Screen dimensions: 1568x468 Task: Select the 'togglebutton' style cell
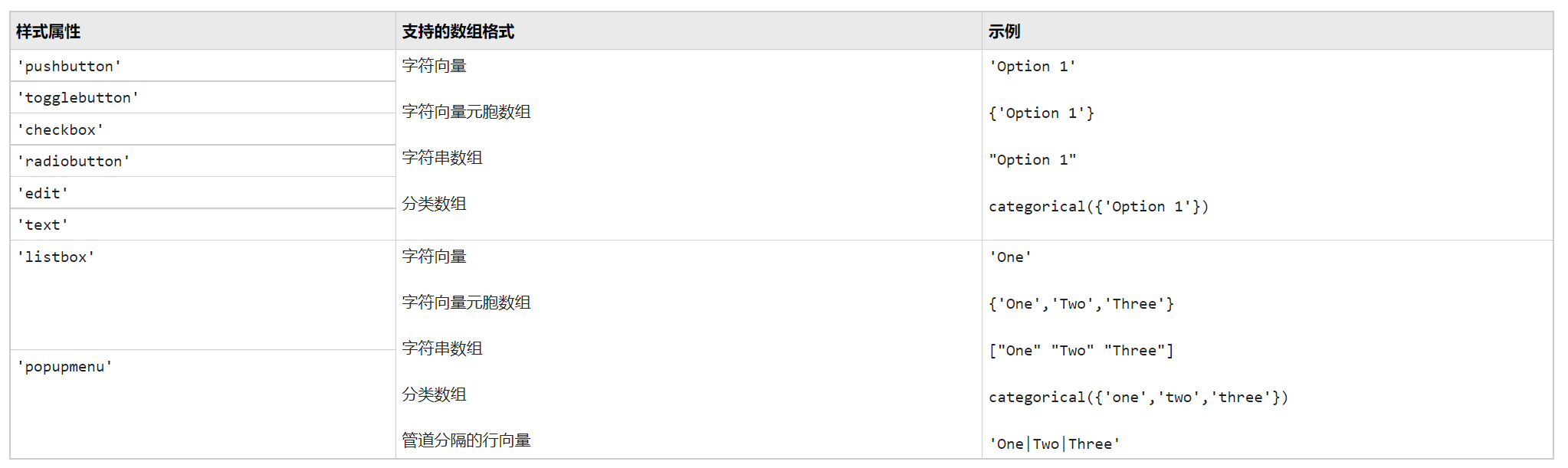click(77, 98)
